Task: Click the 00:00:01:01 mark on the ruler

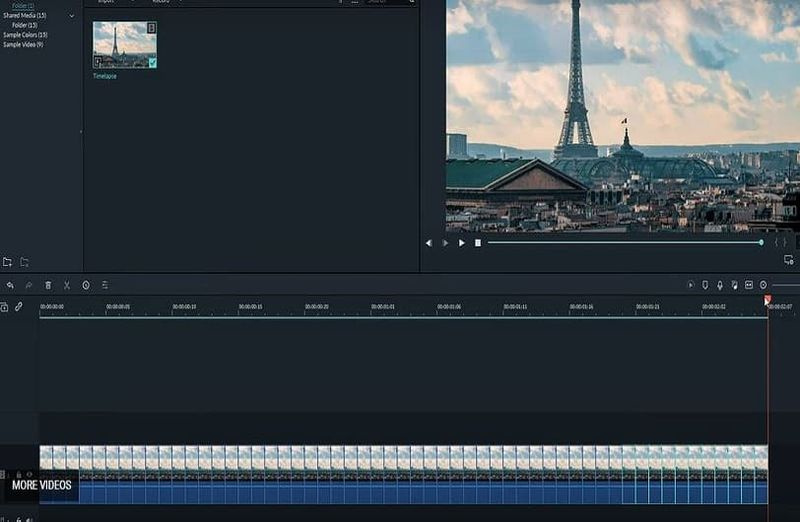Action: pos(383,307)
